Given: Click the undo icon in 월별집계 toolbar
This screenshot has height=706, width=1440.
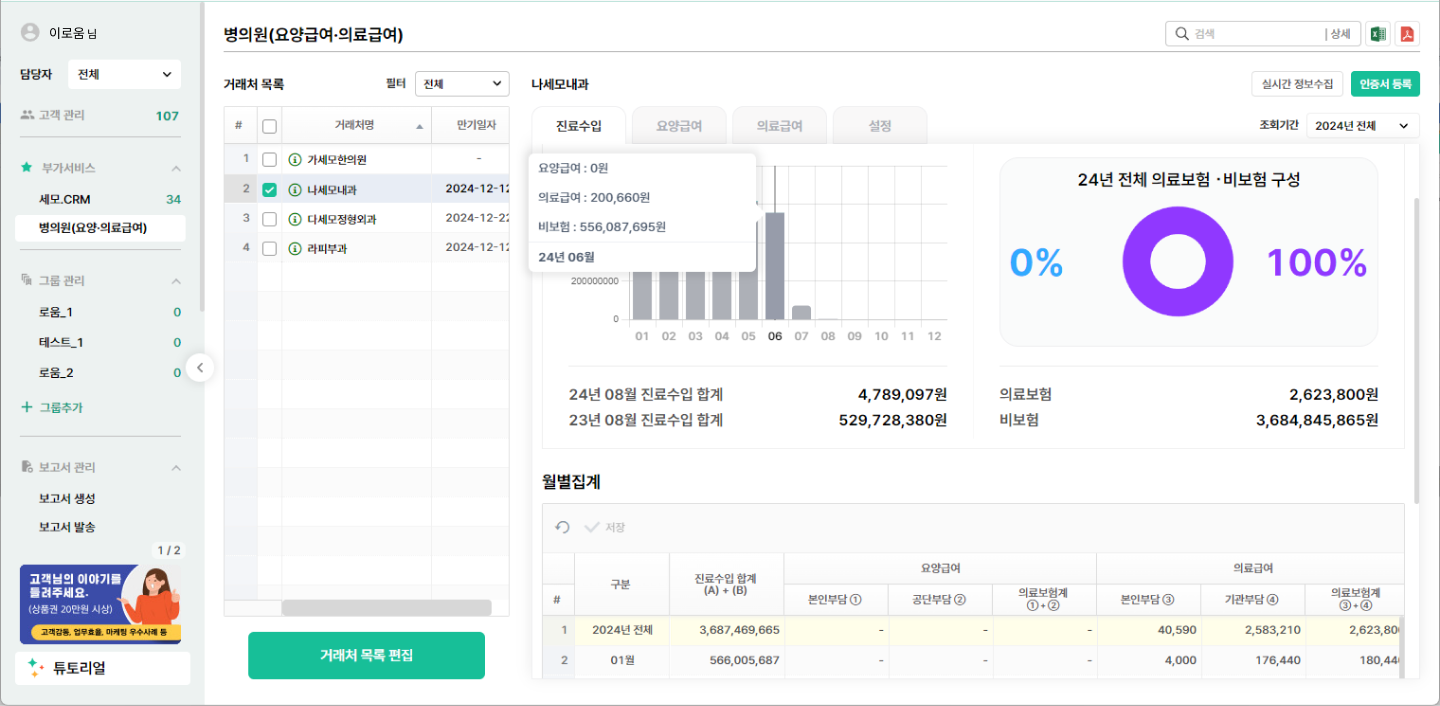Looking at the screenshot, I should pos(563,527).
